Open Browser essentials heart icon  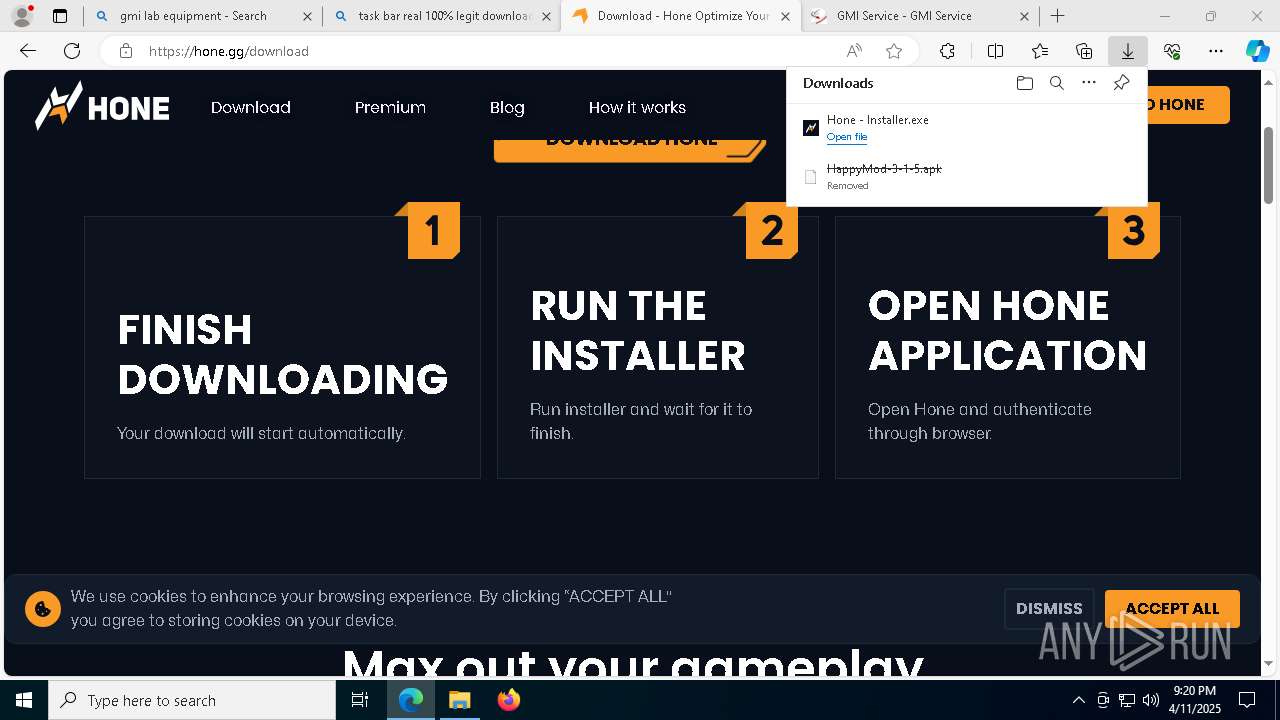[x=1172, y=51]
